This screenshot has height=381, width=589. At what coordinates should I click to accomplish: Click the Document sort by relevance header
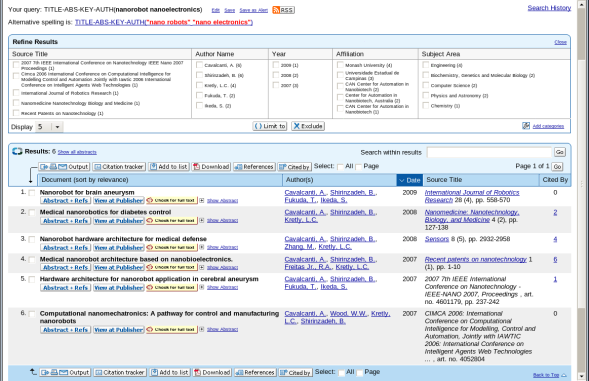coord(160,180)
